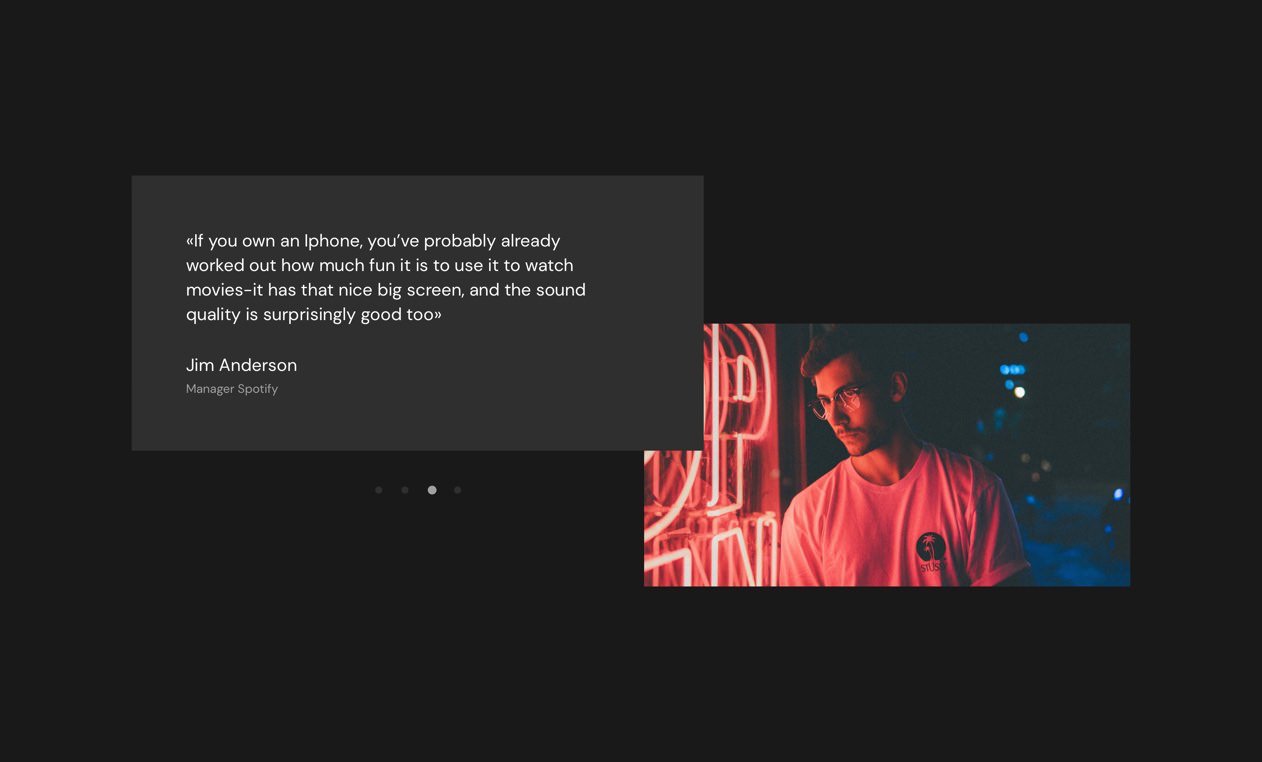The width and height of the screenshot is (1262, 762).
Task: Click the palm tree logo on the t-shirt
Action: pyautogui.click(x=930, y=548)
